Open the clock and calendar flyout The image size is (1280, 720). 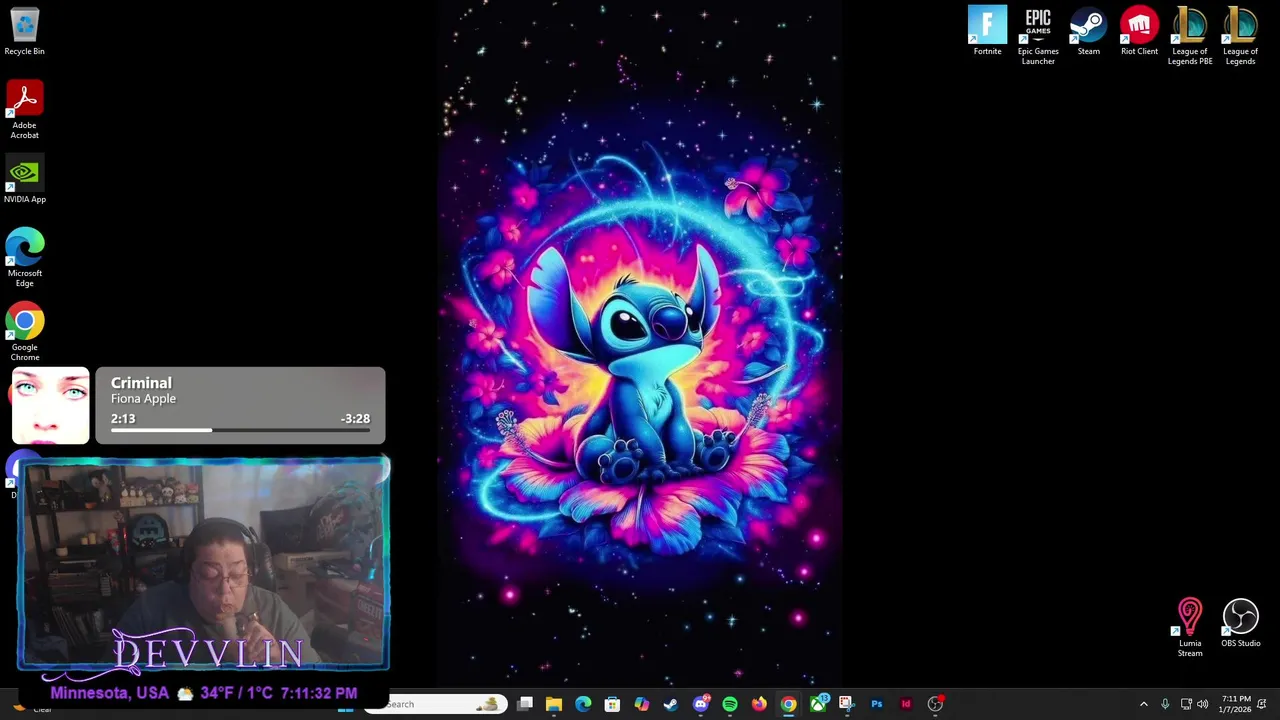(1235, 704)
